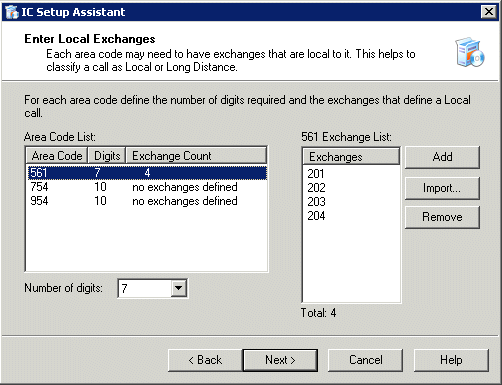Click the setup wizard disc icon

[x=470, y=52]
